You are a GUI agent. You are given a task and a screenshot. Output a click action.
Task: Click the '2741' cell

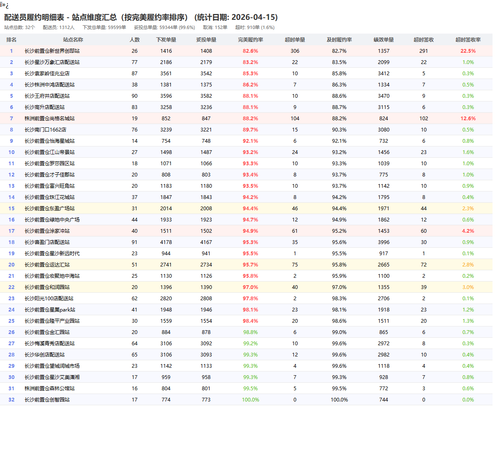pyautogui.click(x=166, y=265)
